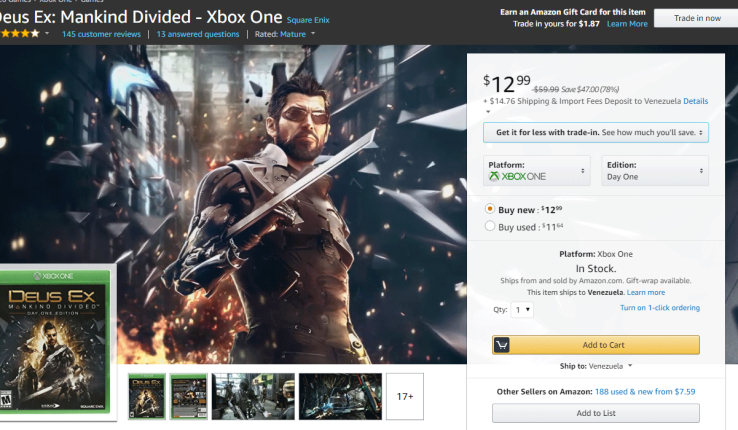Select the Buy new radio option
Image resolution: width=738 pixels, height=430 pixels.
pyautogui.click(x=490, y=209)
